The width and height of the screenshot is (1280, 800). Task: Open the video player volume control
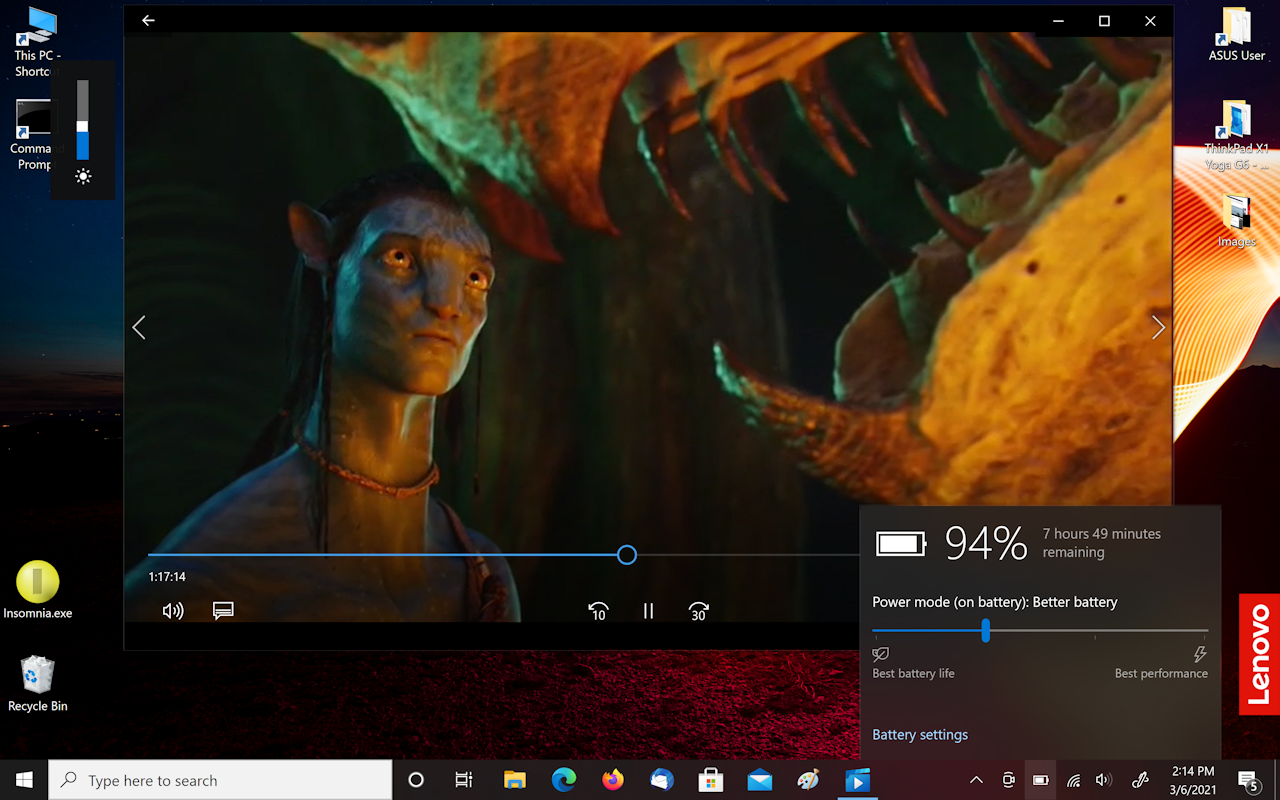[173, 610]
